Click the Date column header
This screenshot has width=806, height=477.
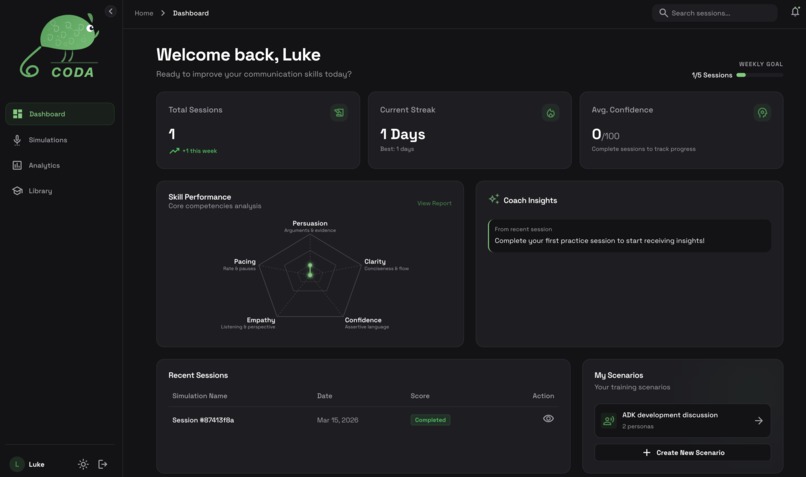pyautogui.click(x=324, y=396)
